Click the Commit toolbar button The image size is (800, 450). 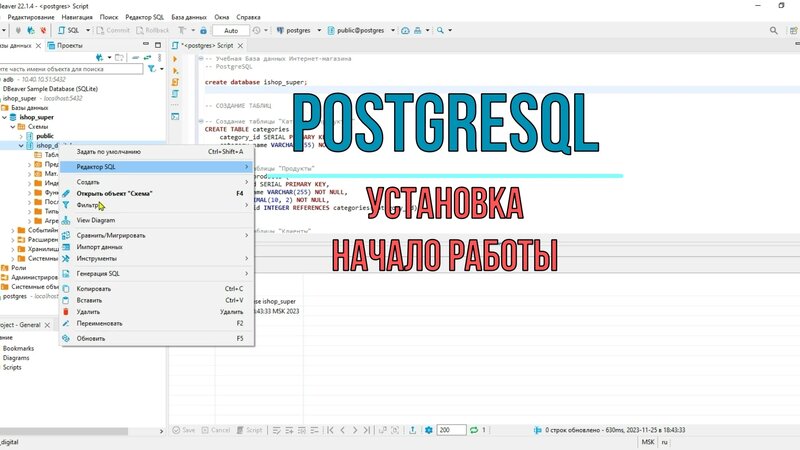tap(113, 31)
